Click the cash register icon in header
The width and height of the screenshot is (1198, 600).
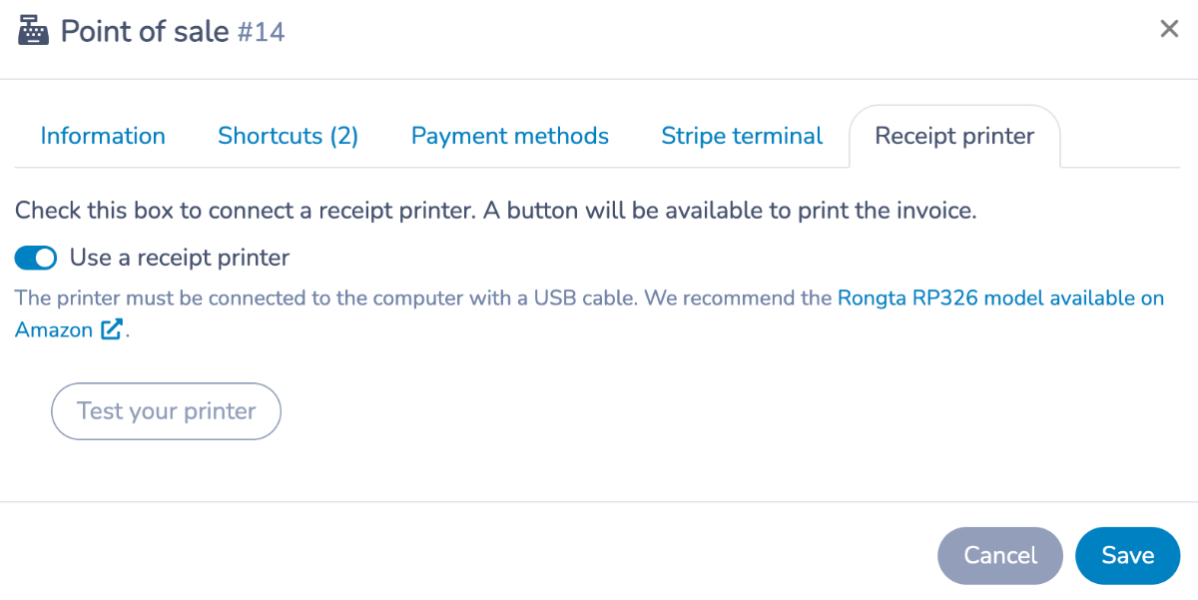point(34,31)
